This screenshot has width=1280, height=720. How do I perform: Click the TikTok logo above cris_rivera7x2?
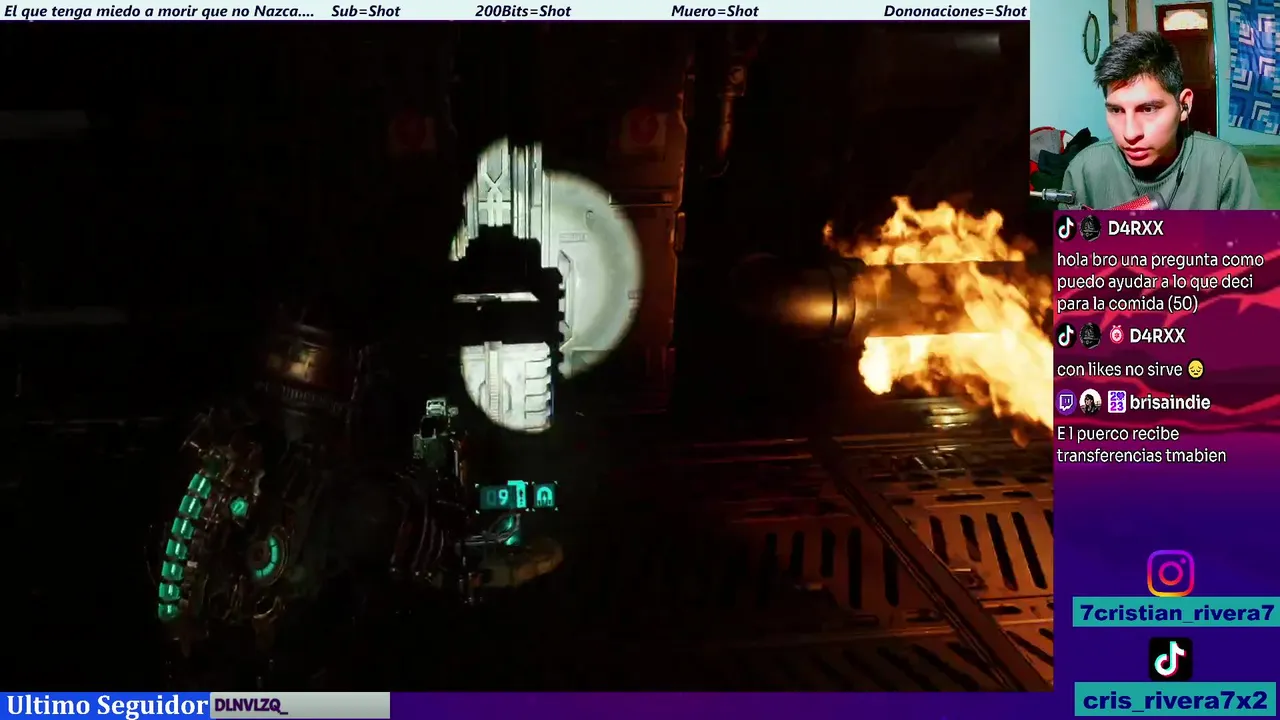click(1170, 658)
